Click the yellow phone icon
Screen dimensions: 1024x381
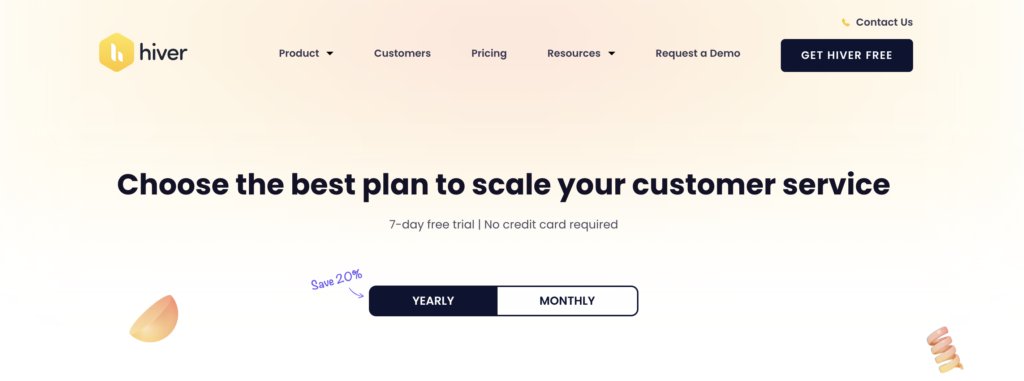point(846,22)
